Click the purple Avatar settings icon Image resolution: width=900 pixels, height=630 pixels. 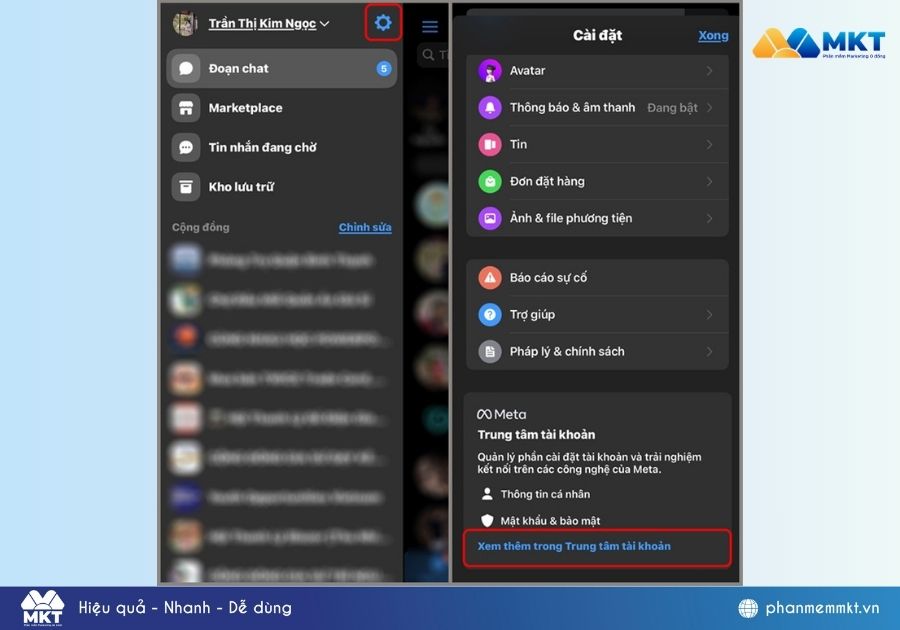click(x=489, y=71)
